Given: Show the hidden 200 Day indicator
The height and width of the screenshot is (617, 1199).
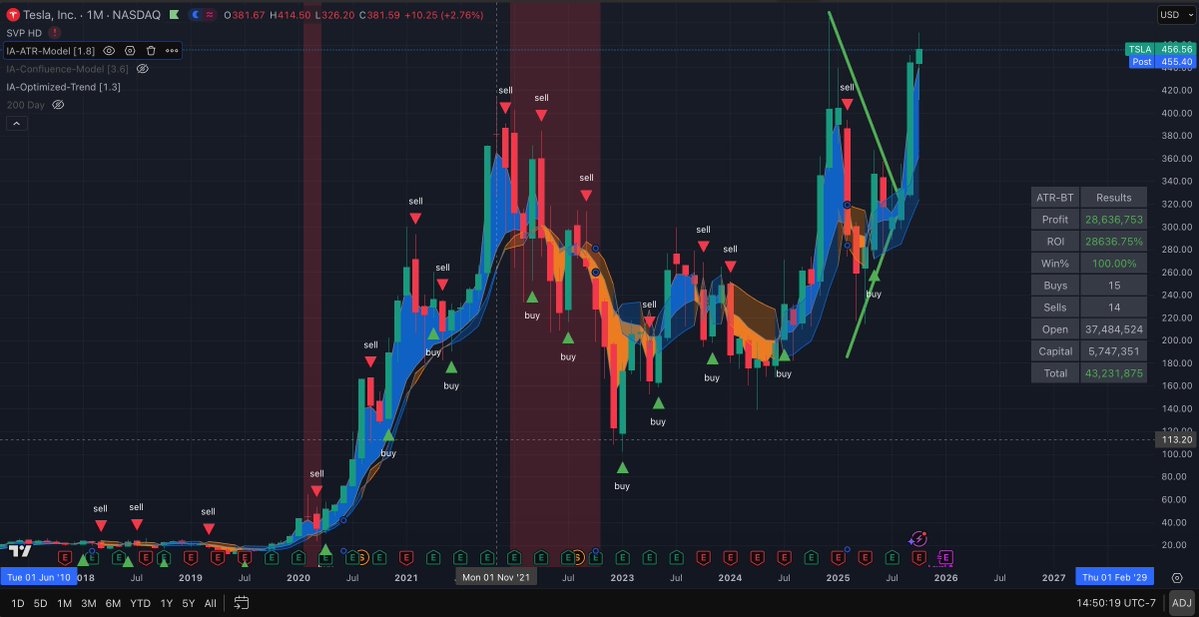Looking at the screenshot, I should tap(58, 105).
